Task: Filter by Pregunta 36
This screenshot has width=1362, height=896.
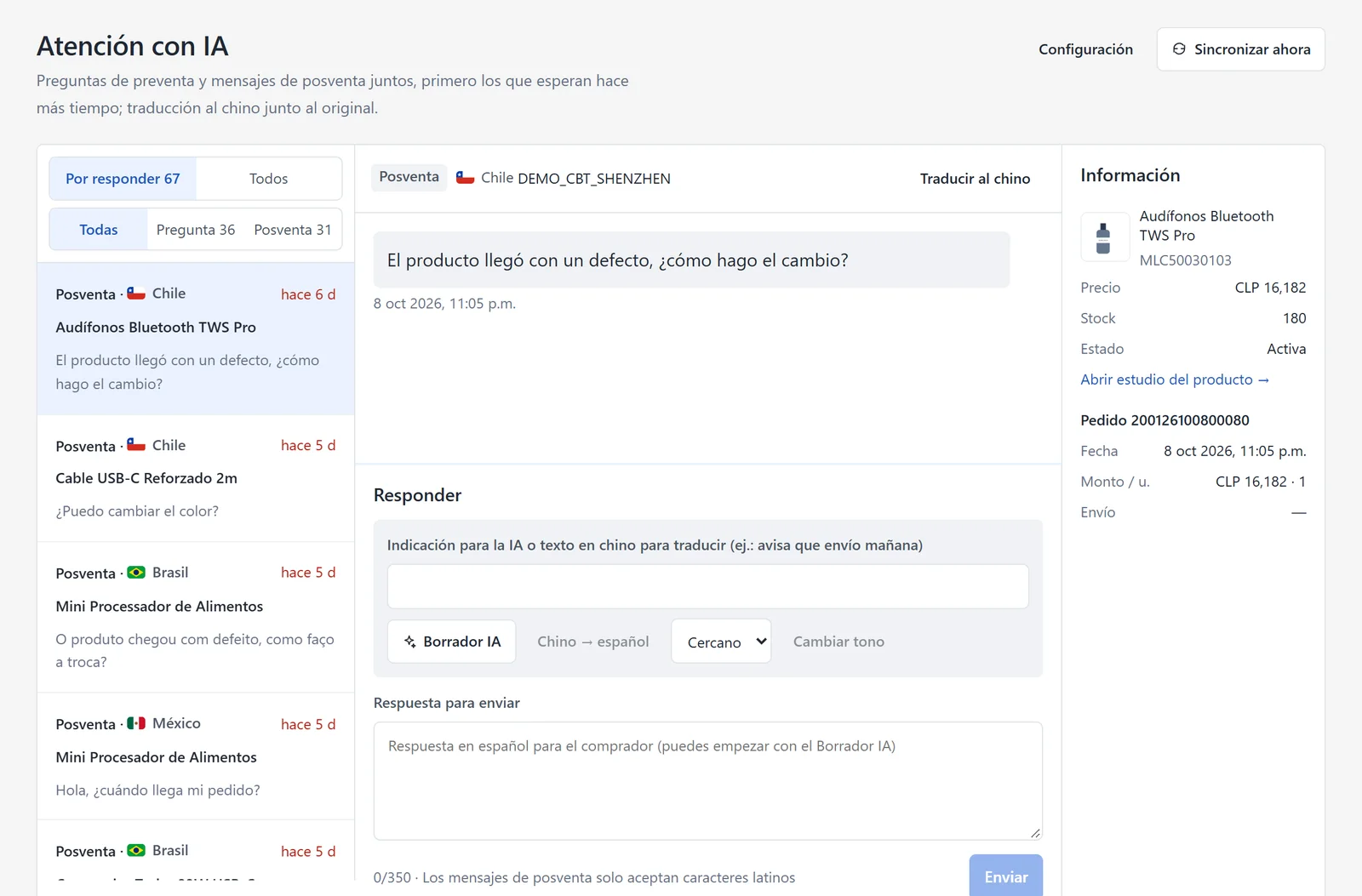Action: (196, 230)
